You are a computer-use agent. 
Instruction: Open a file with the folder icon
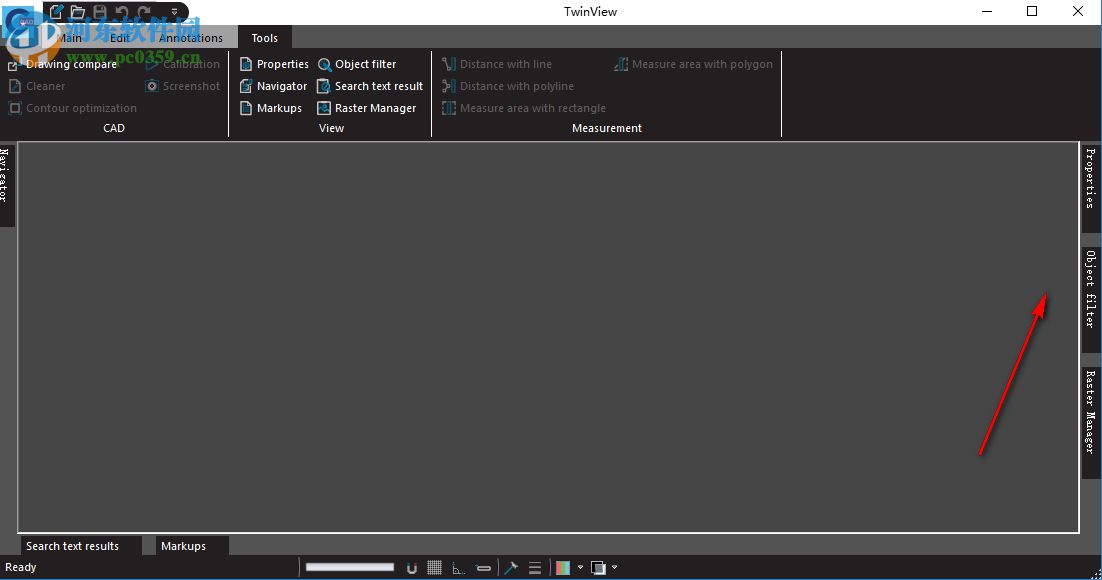(78, 12)
